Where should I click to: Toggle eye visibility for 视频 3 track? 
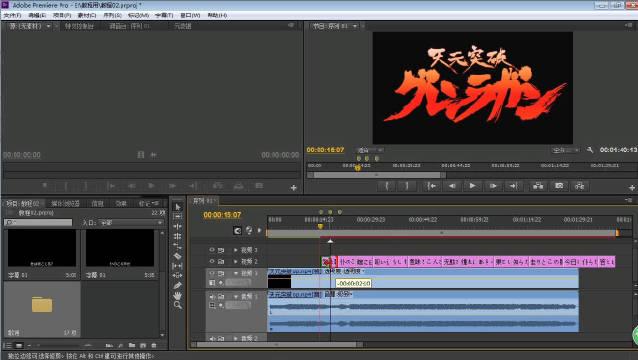click(212, 250)
